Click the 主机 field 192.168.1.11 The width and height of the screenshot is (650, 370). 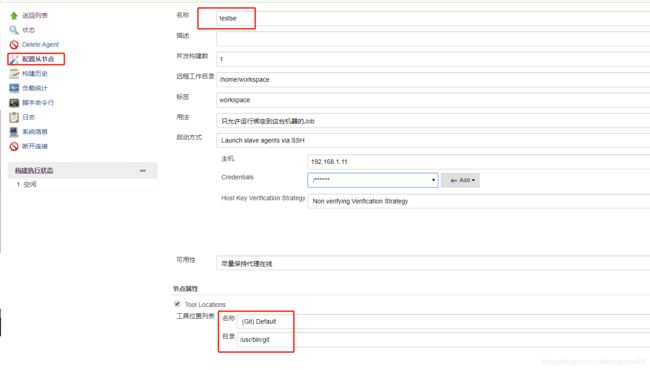coord(479,162)
